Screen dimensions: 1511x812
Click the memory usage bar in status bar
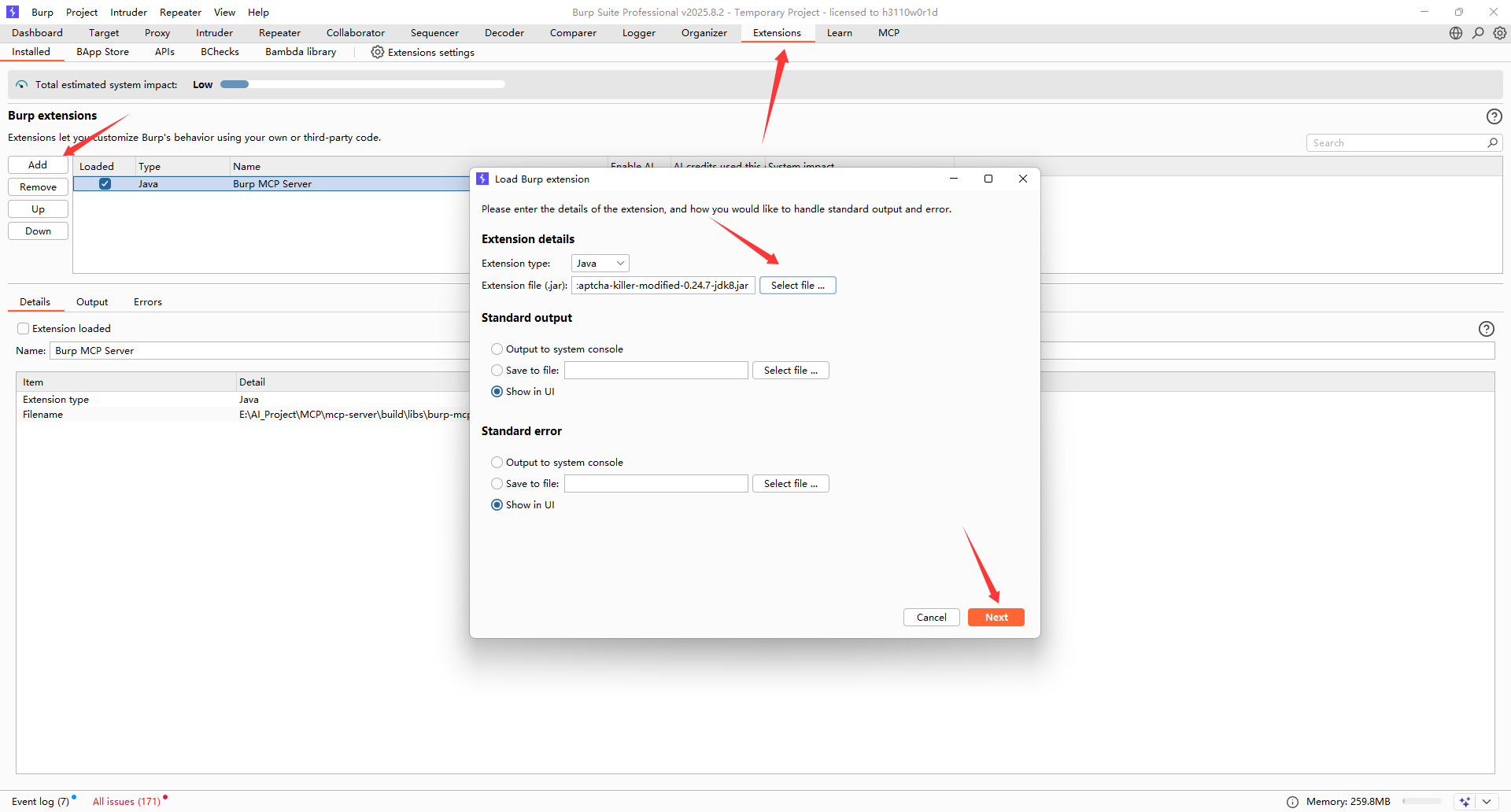tap(1421, 802)
